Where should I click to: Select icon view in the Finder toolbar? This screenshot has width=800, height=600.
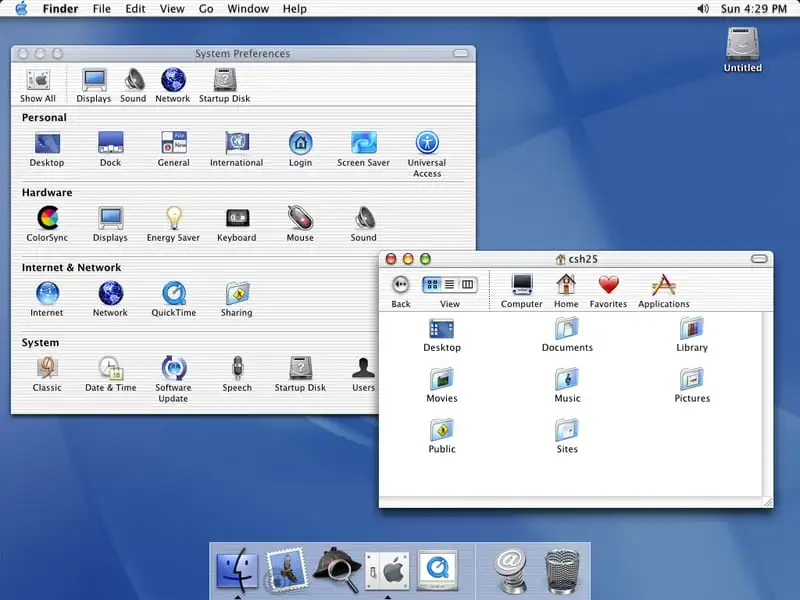432,284
